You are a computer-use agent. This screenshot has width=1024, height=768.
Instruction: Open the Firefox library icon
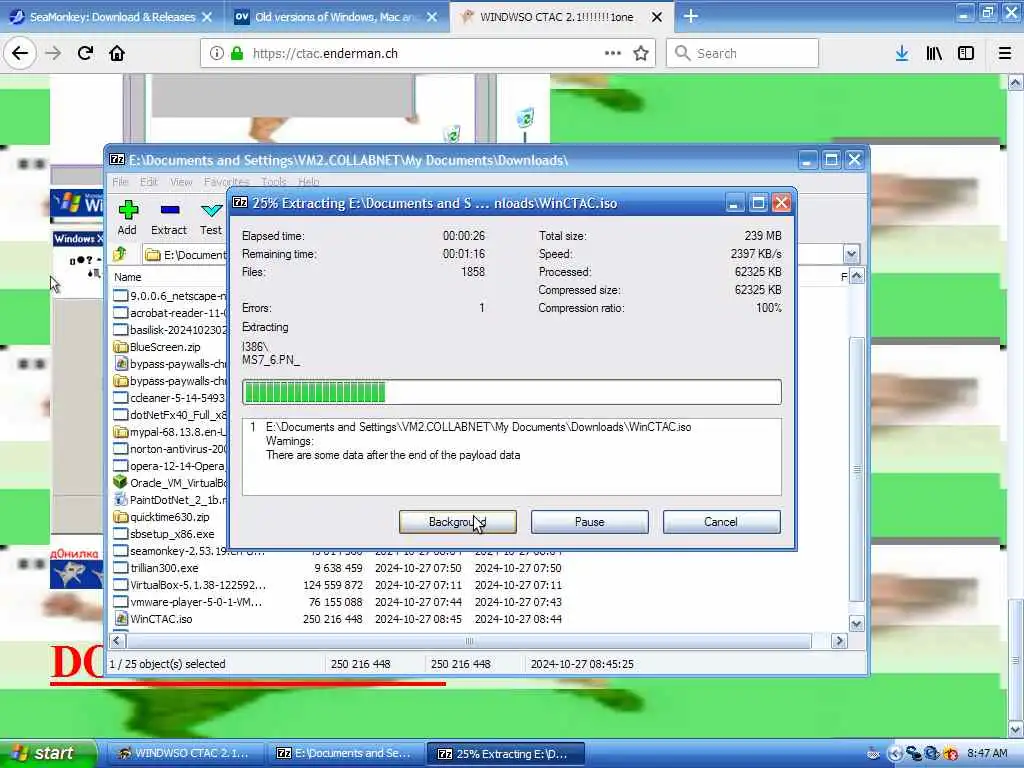click(934, 54)
